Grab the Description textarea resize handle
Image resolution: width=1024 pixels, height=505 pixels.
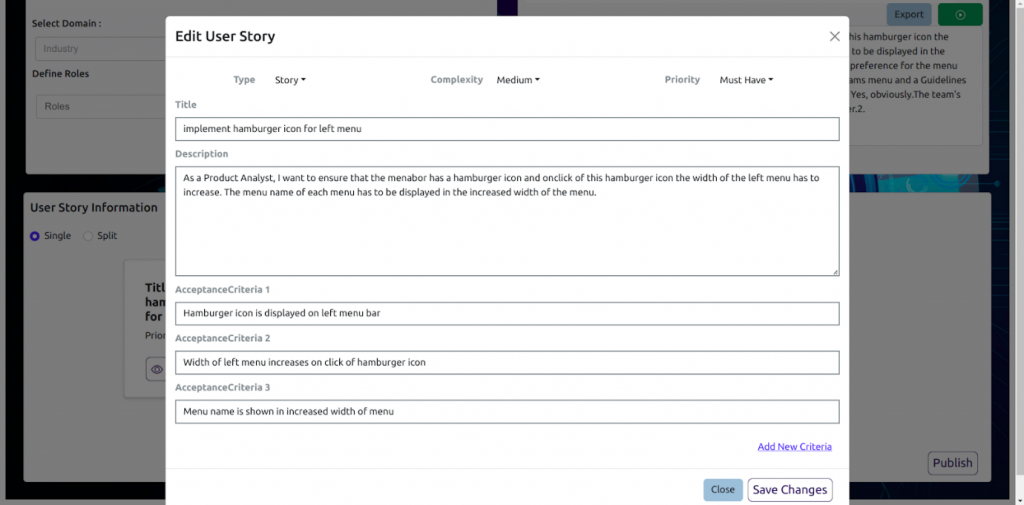[x=835, y=271]
